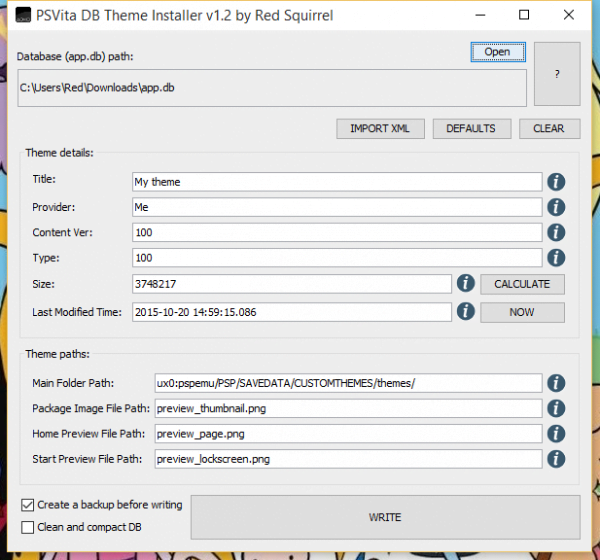Click the Database path field
The height and width of the screenshot is (560, 600).
coord(272,88)
